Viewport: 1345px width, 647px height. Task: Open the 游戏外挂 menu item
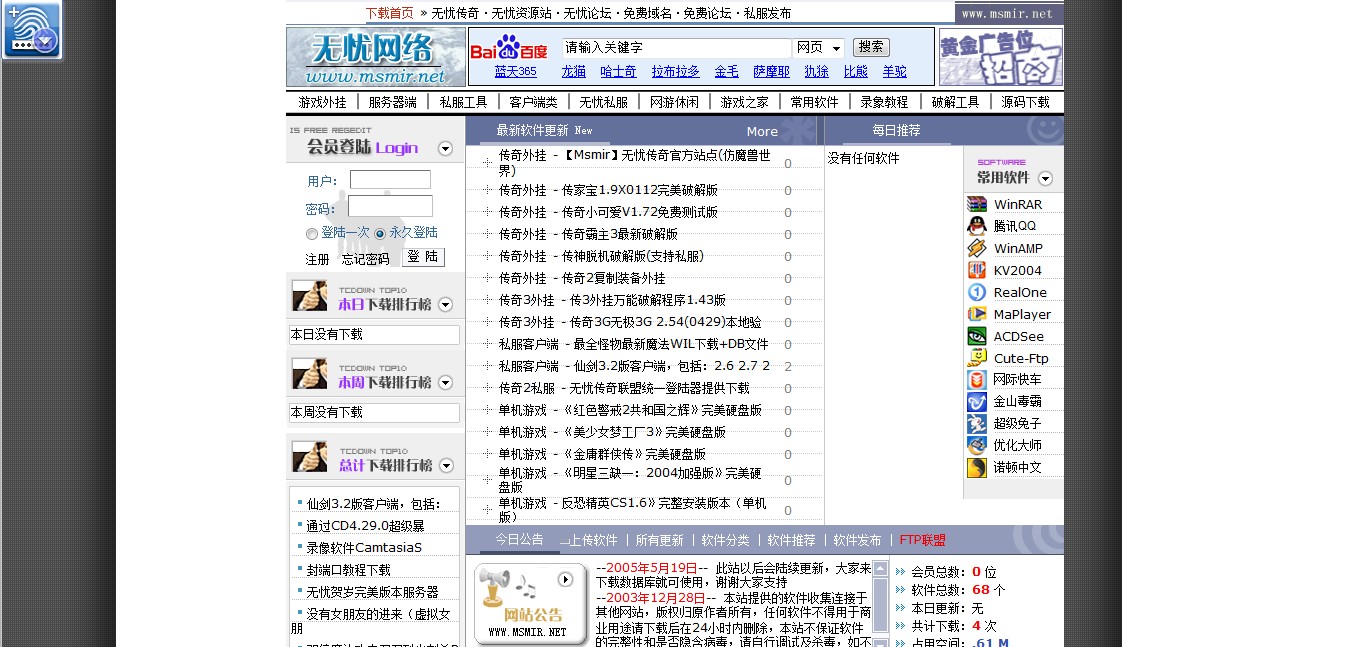click(322, 102)
